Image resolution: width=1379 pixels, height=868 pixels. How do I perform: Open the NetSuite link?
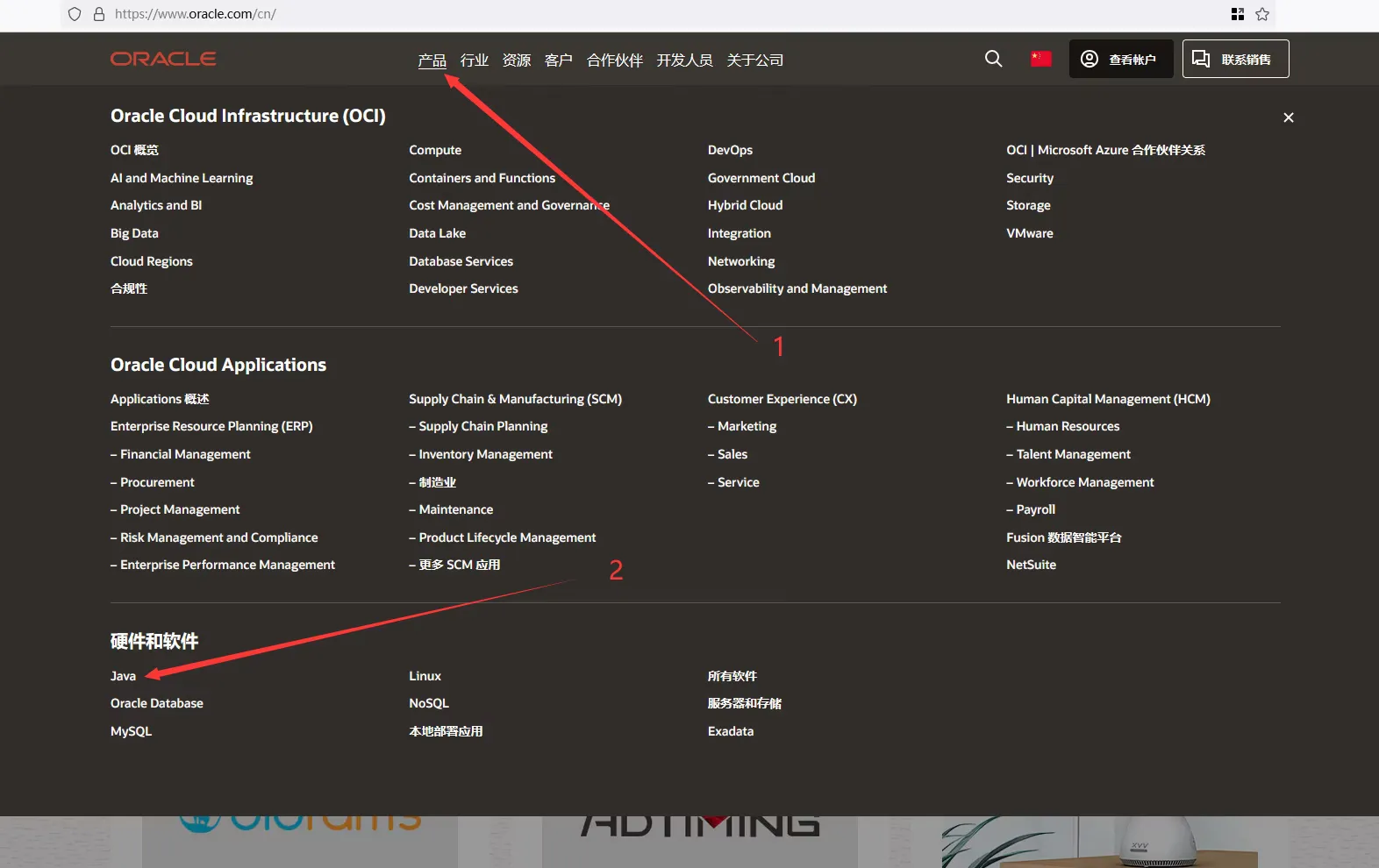point(1031,565)
